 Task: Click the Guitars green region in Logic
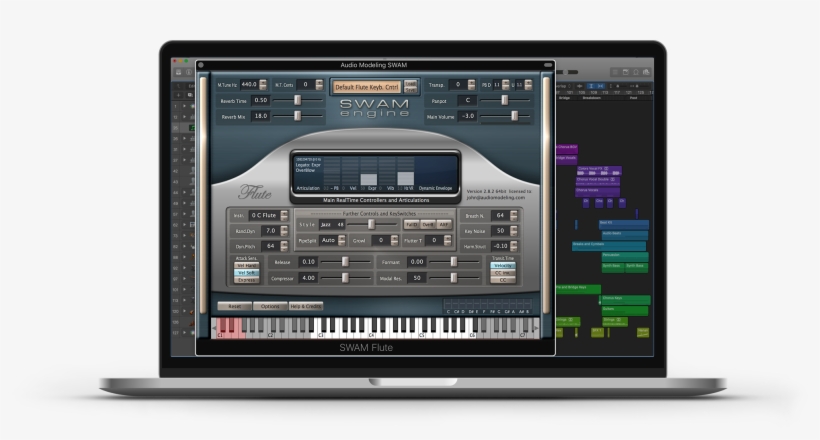click(624, 310)
